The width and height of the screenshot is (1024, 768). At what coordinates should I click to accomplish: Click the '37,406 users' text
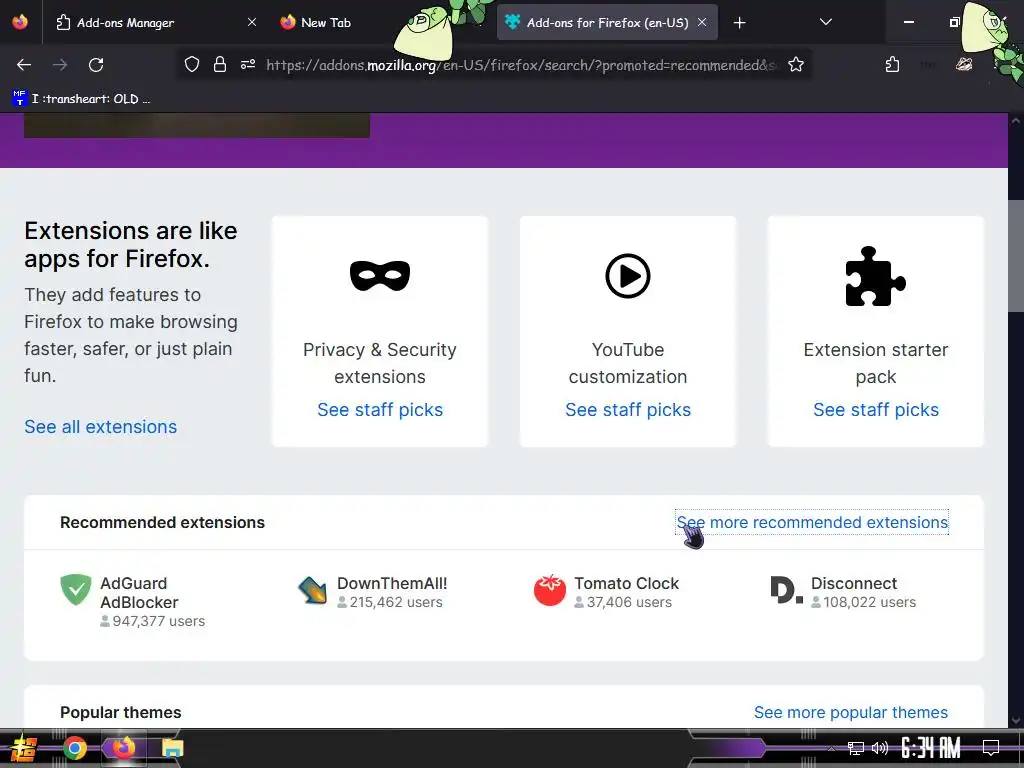[x=629, y=602]
